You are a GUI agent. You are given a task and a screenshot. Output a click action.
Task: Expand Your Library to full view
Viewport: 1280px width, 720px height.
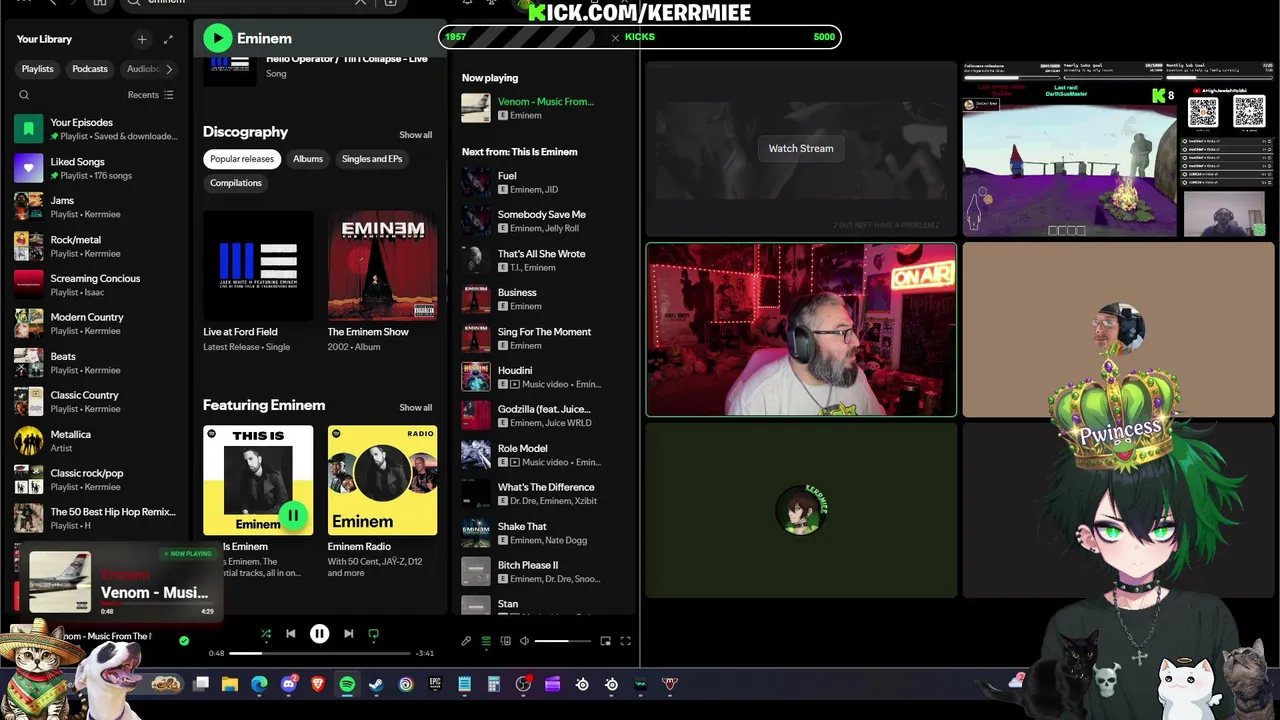[168, 39]
